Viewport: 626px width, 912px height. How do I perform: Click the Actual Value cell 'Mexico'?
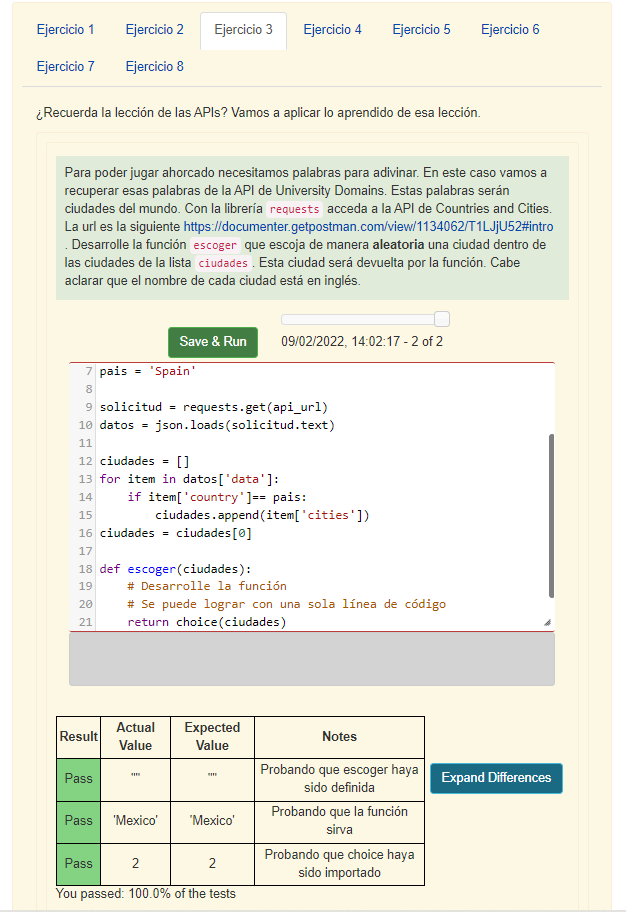point(136,821)
